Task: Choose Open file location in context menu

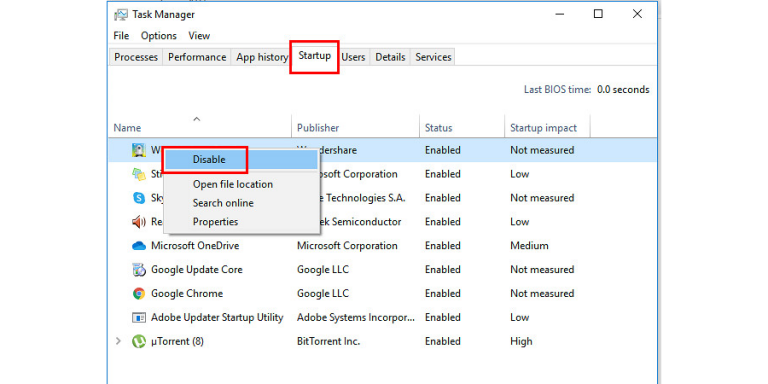Action: pyautogui.click(x=233, y=185)
